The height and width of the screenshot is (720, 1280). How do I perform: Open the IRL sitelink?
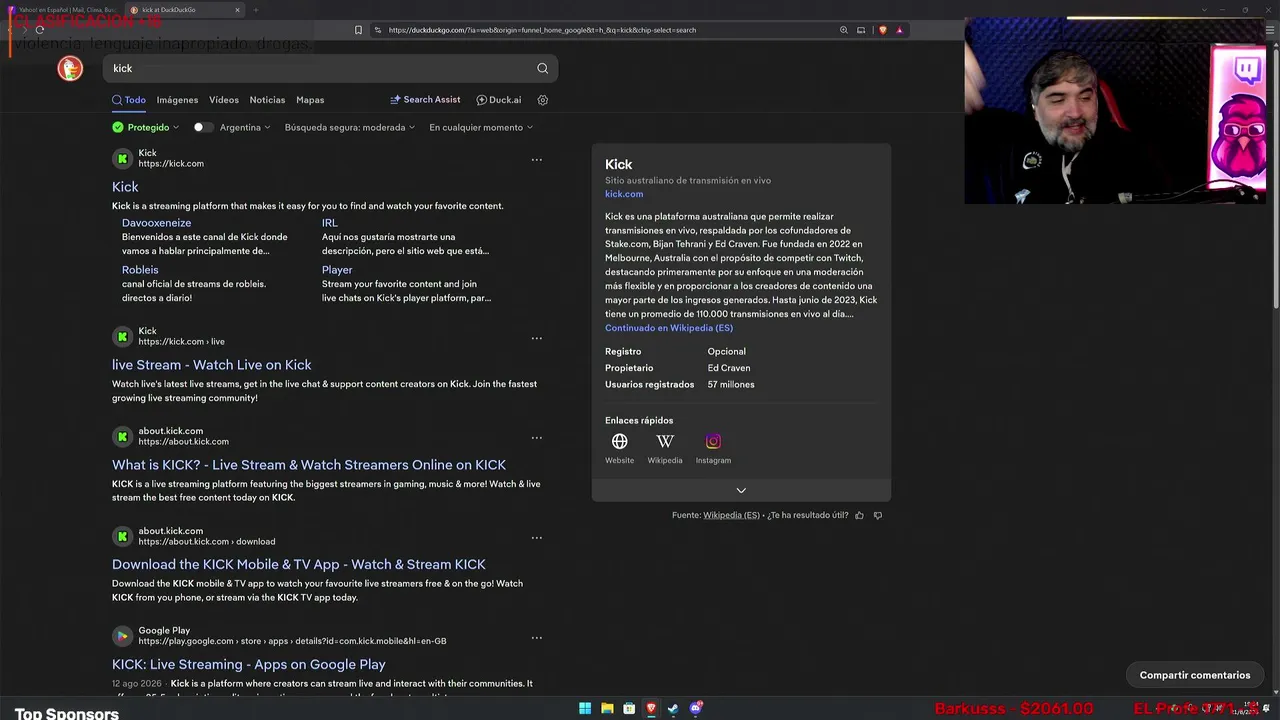[330, 223]
